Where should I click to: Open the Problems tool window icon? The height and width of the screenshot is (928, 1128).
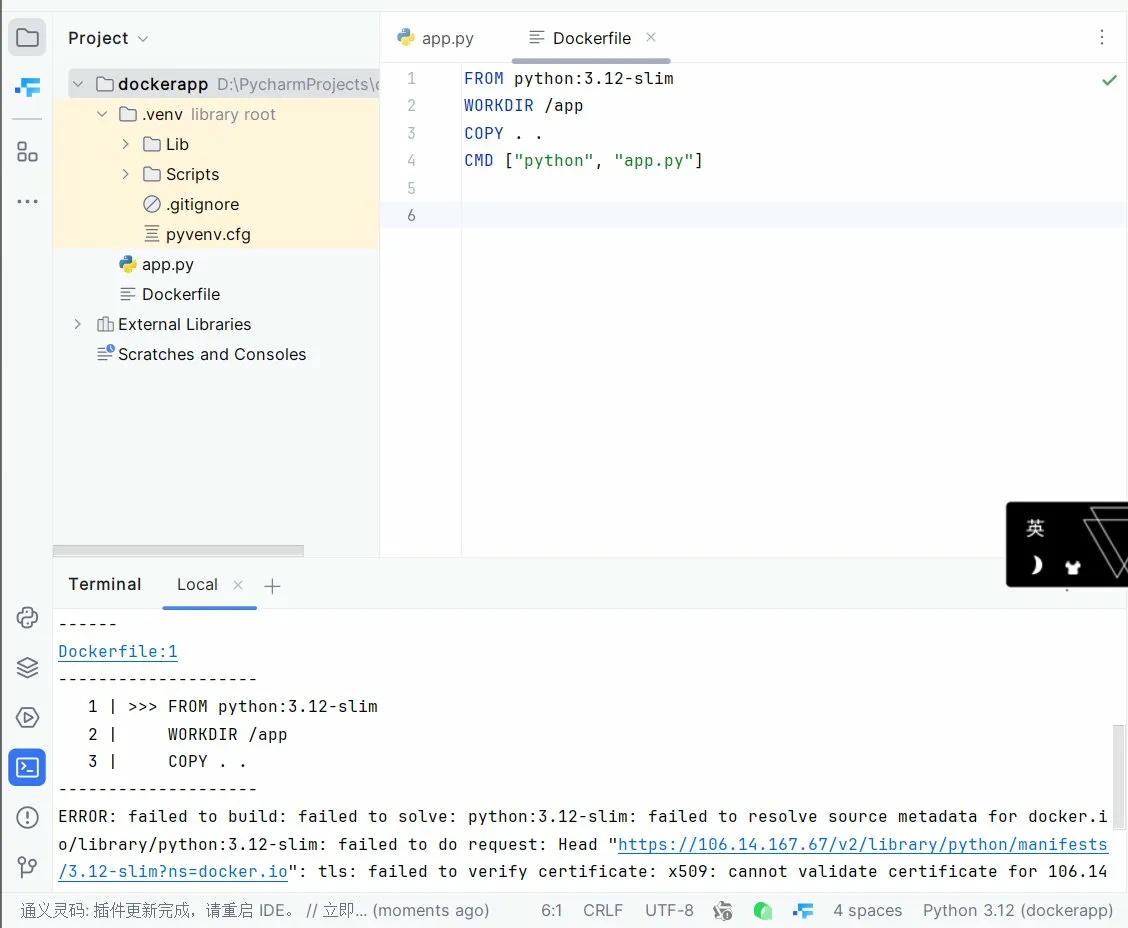click(x=27, y=817)
